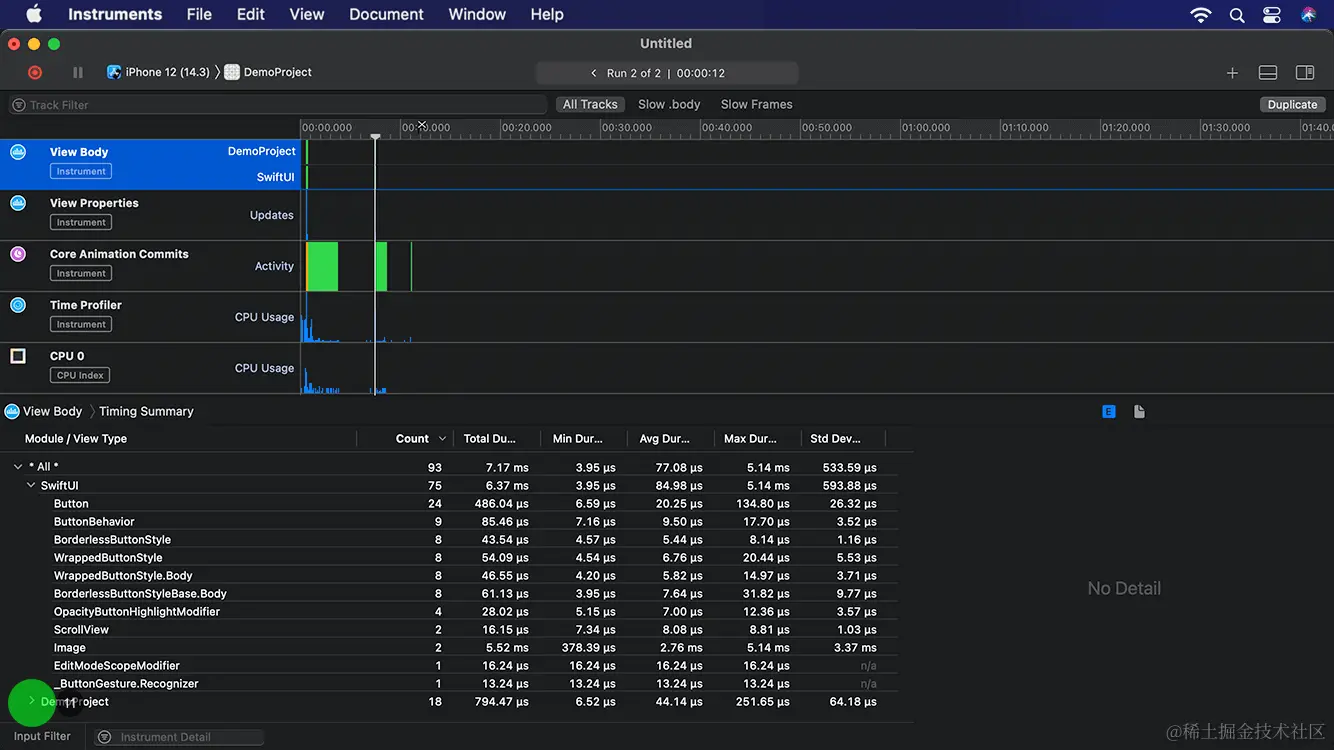
Task: Go to previous run with back chevron
Action: click(x=594, y=73)
